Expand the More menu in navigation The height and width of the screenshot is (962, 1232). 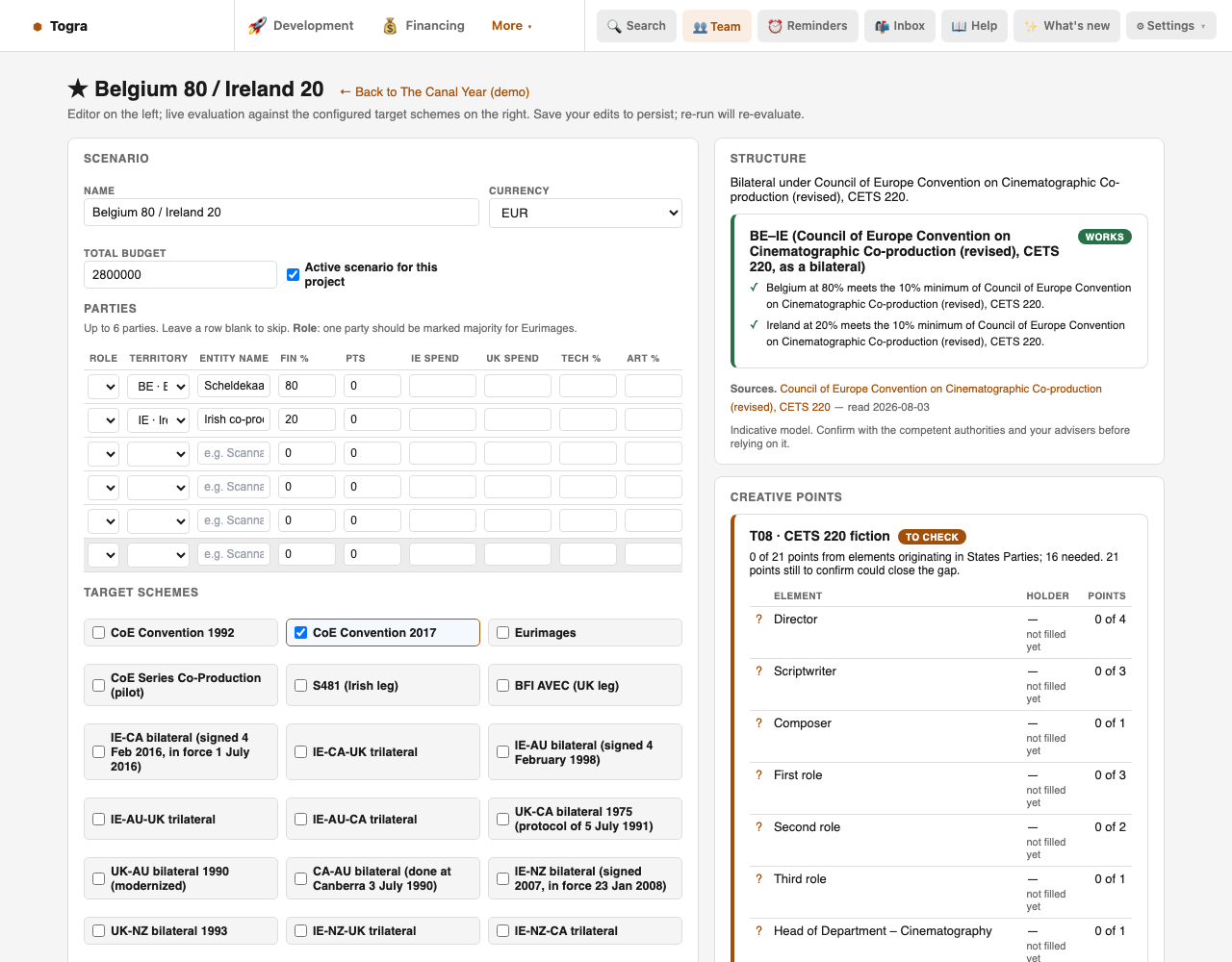pos(512,26)
